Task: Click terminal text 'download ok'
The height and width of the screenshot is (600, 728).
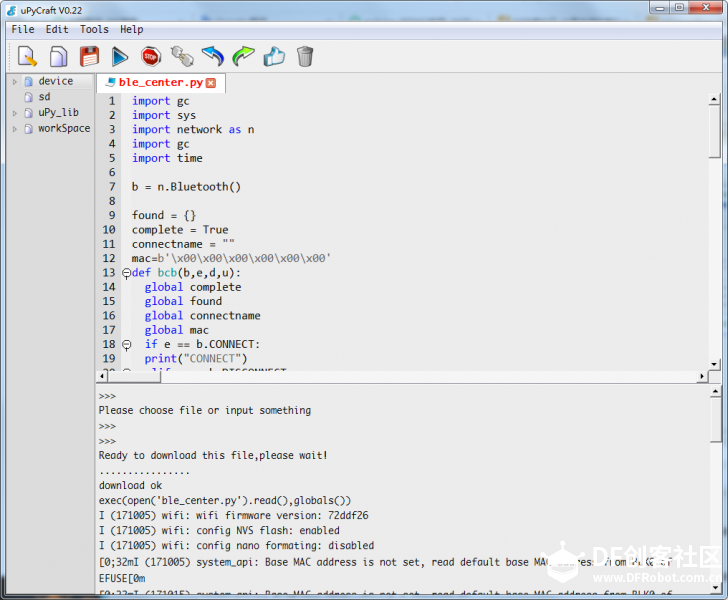Action: [130, 485]
